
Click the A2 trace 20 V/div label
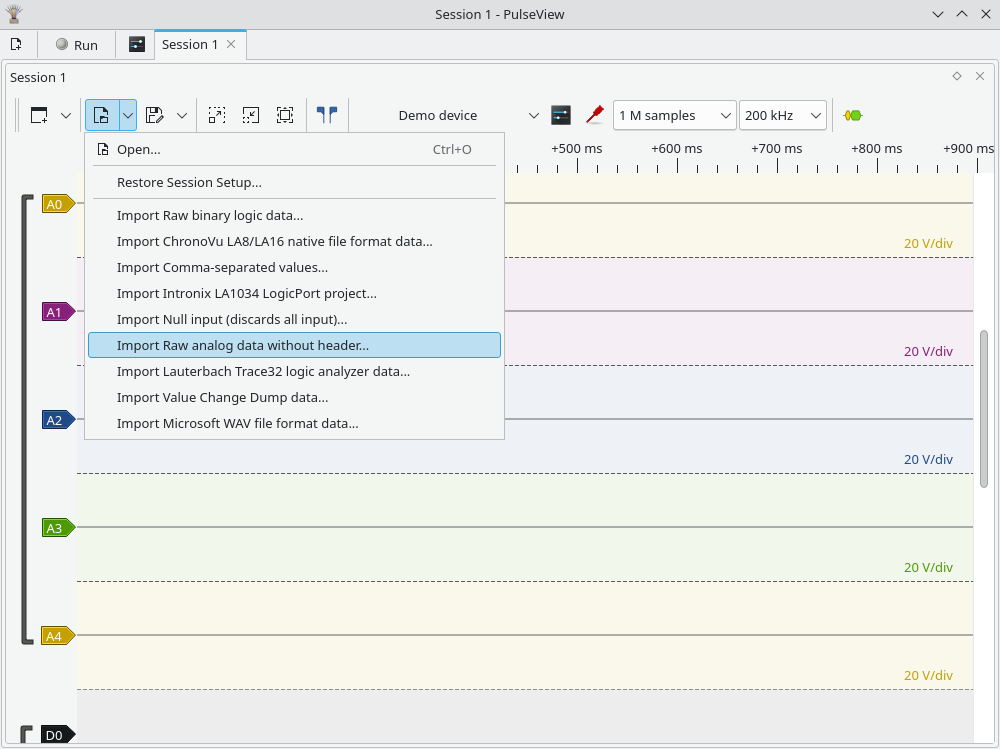point(928,459)
